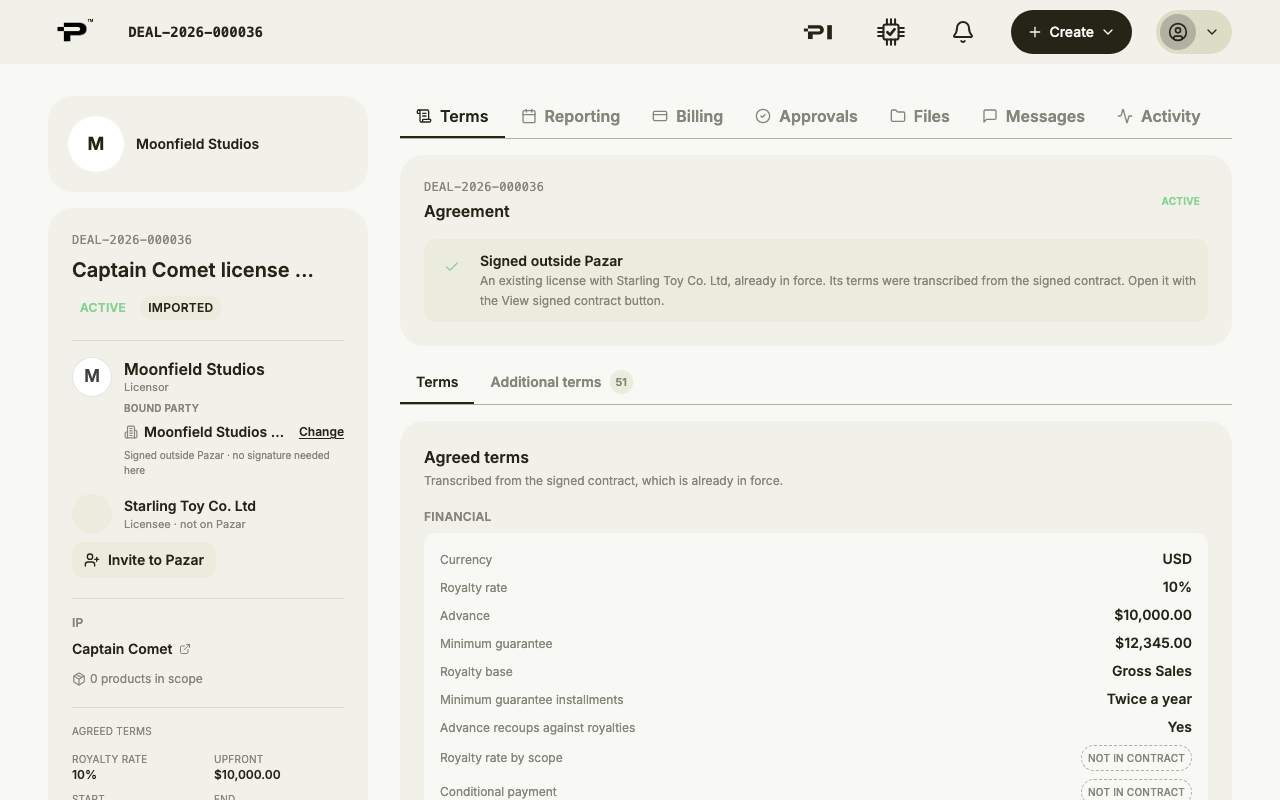Screen dimensions: 1280x800
Task: Click the bound party building icon
Action: tap(131, 432)
